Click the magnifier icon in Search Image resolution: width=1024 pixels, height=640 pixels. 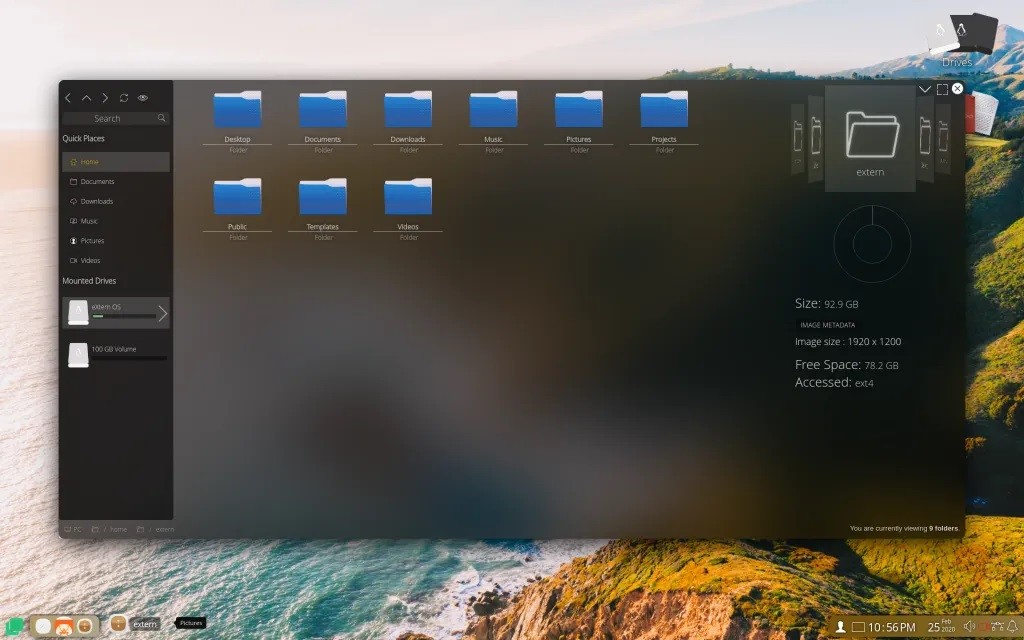(x=161, y=118)
